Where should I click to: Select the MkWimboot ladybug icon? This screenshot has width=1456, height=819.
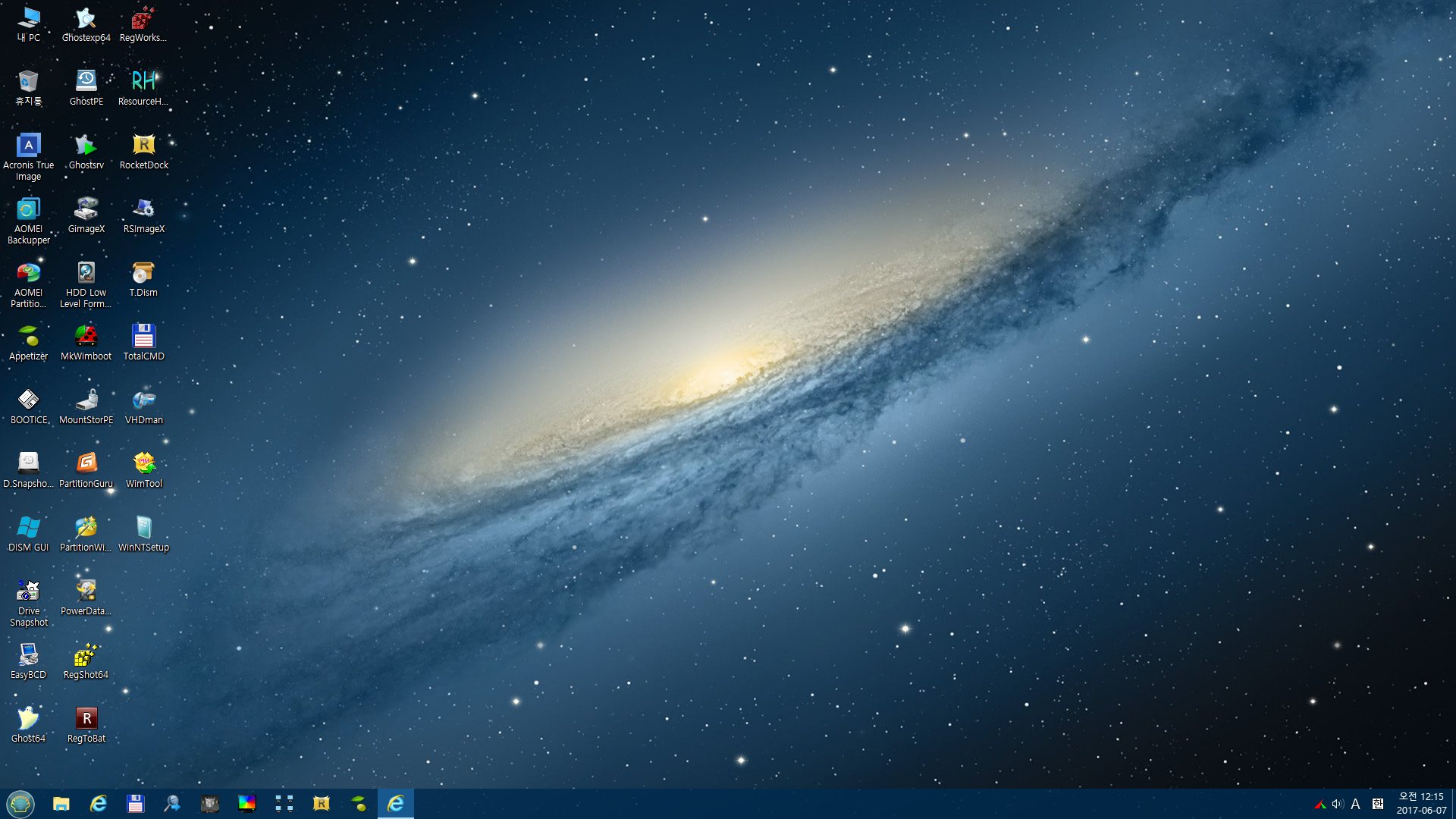click(x=86, y=343)
